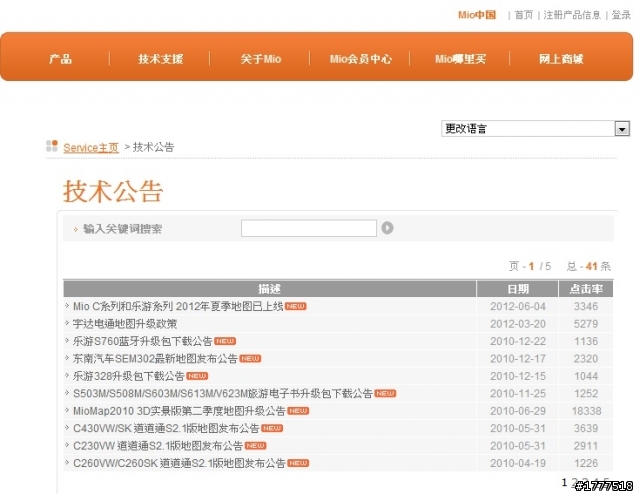Click the Service主页 breadcrumb squares icon
Viewport: 640px width, 494px height.
point(52,146)
